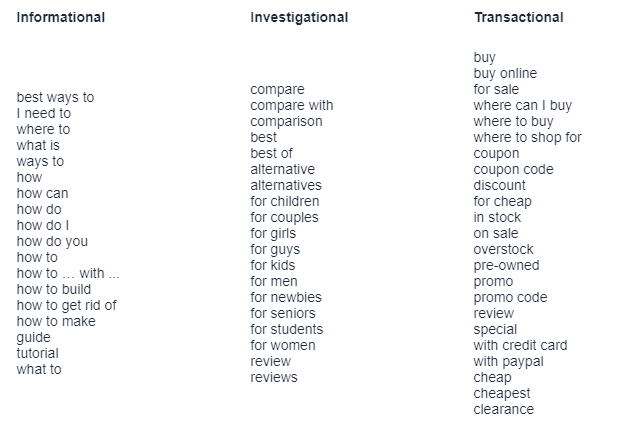The height and width of the screenshot is (427, 629).
Task: Select the "compare with" keyword
Action: pyautogui.click(x=291, y=105)
